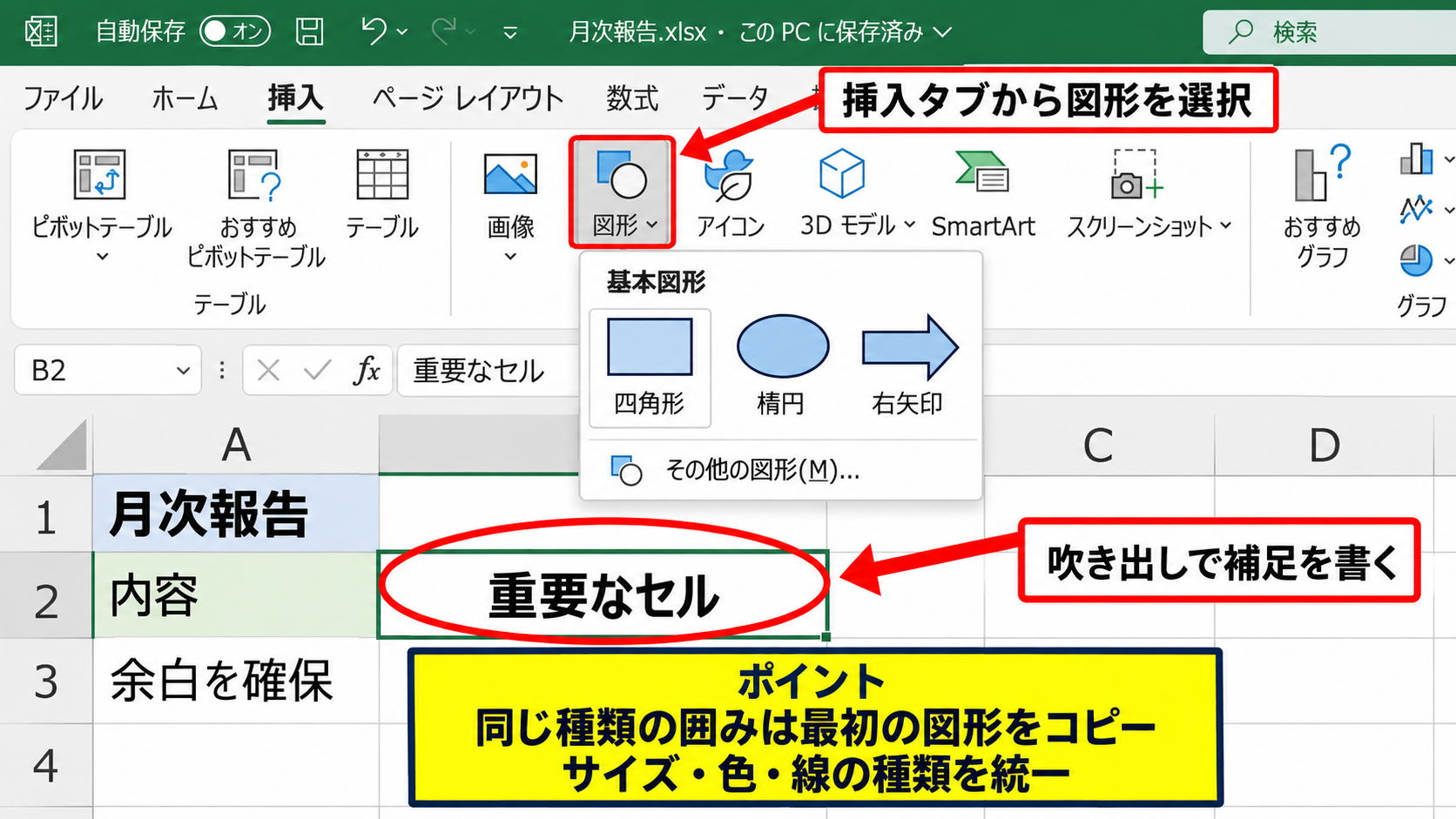Click the formula bar cancel X button
This screenshot has width=1456, height=819.
pyautogui.click(x=268, y=371)
